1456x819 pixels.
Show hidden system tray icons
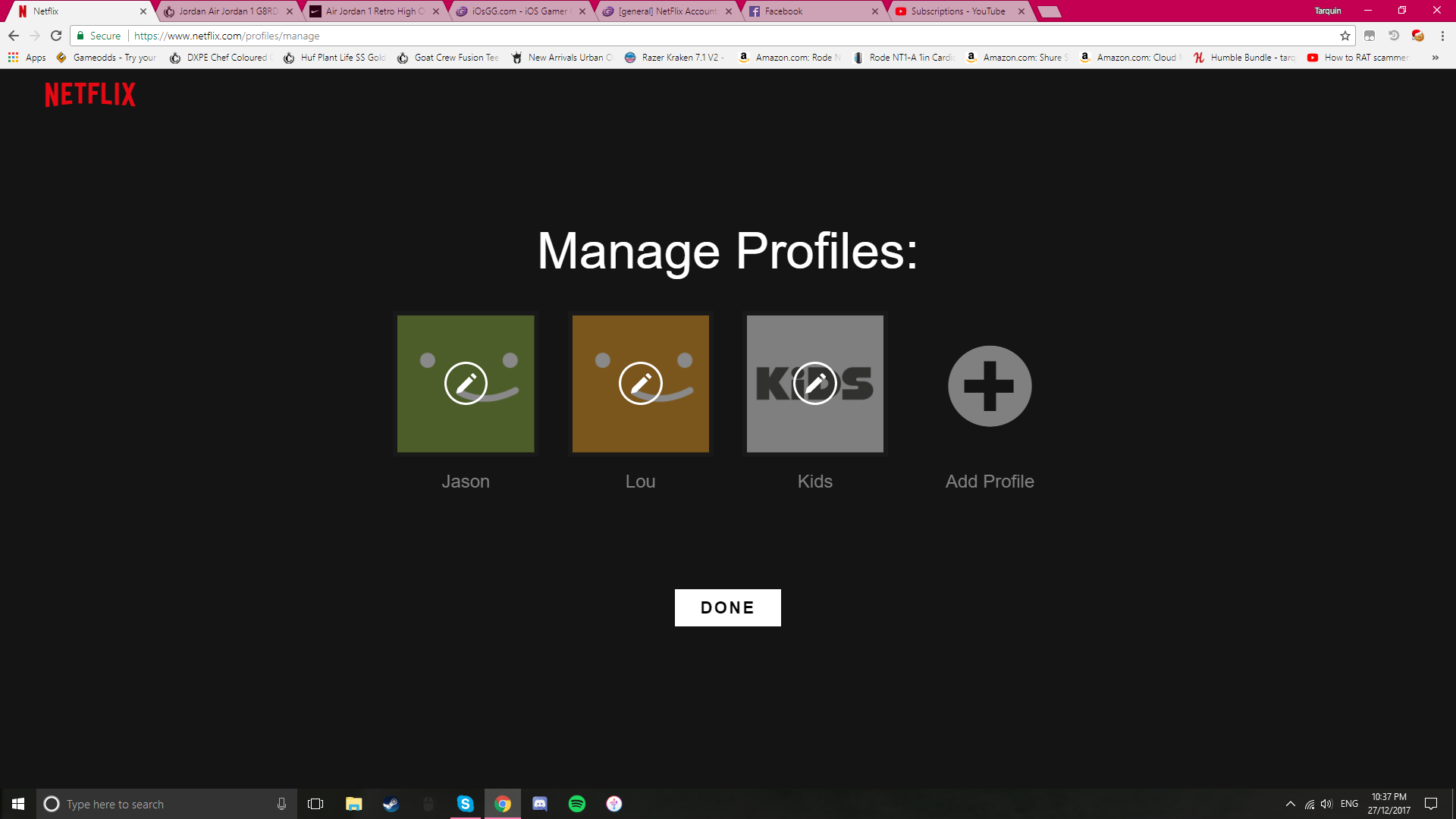1291,804
